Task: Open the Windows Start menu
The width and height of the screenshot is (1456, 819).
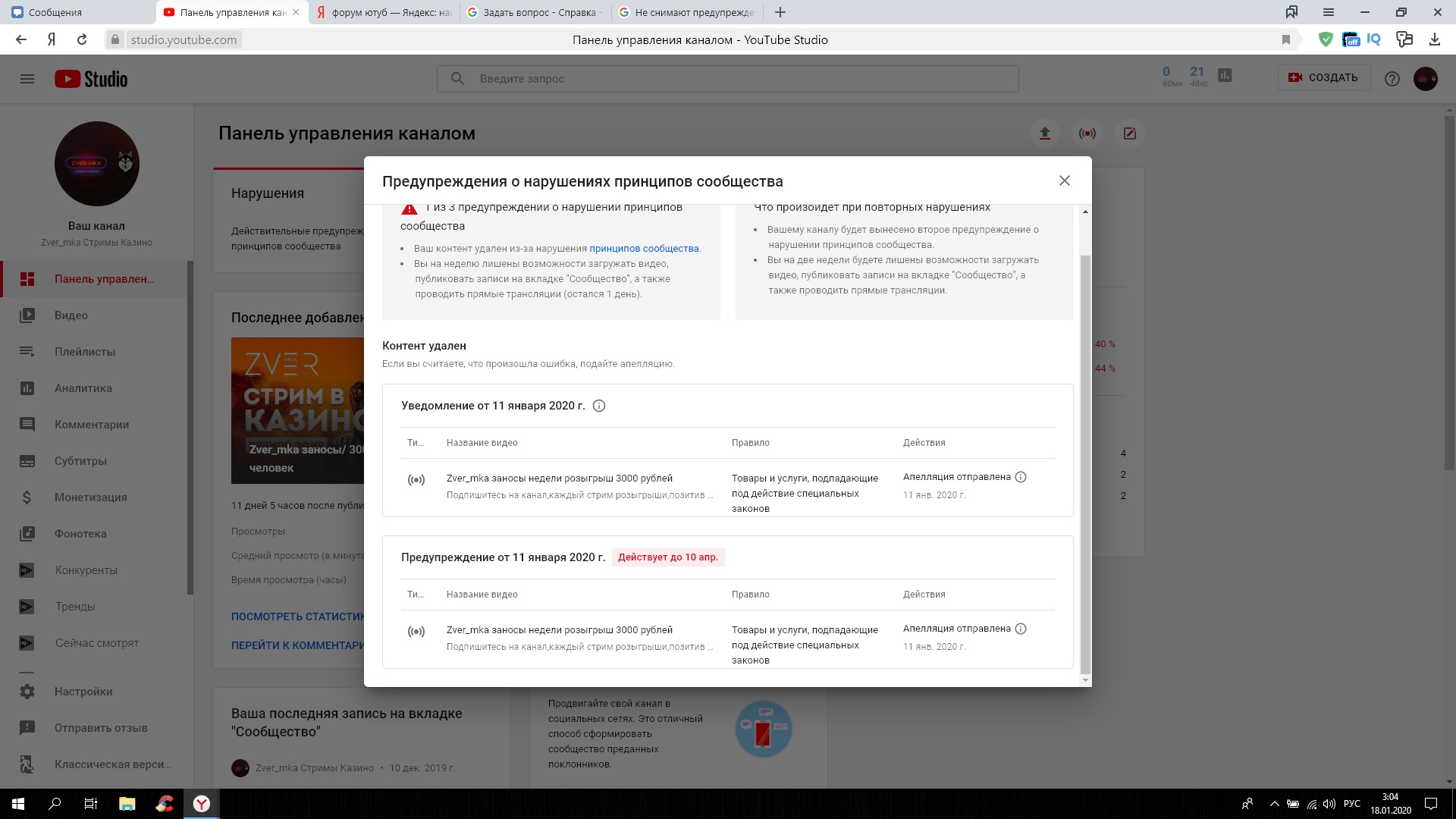Action: [x=18, y=804]
